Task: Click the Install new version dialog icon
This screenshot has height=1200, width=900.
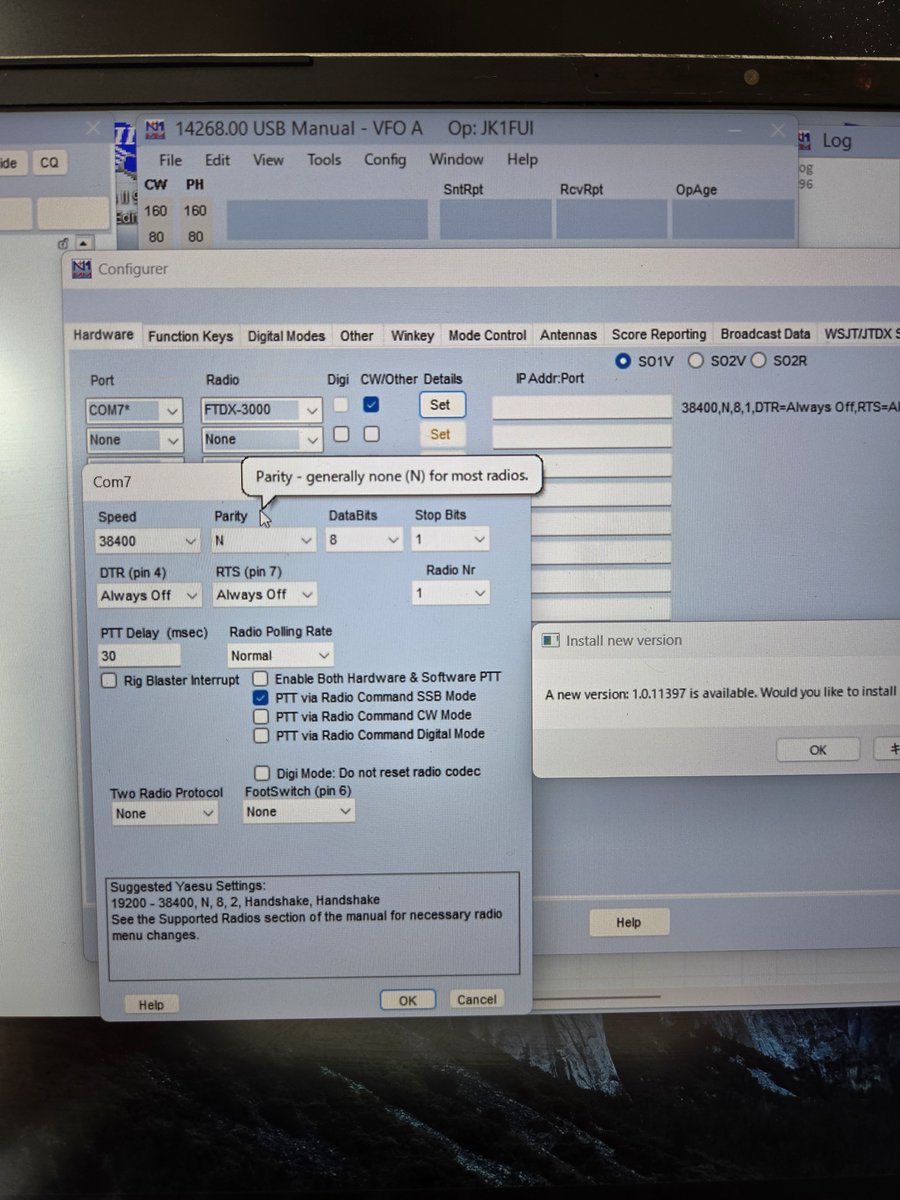Action: tap(551, 640)
